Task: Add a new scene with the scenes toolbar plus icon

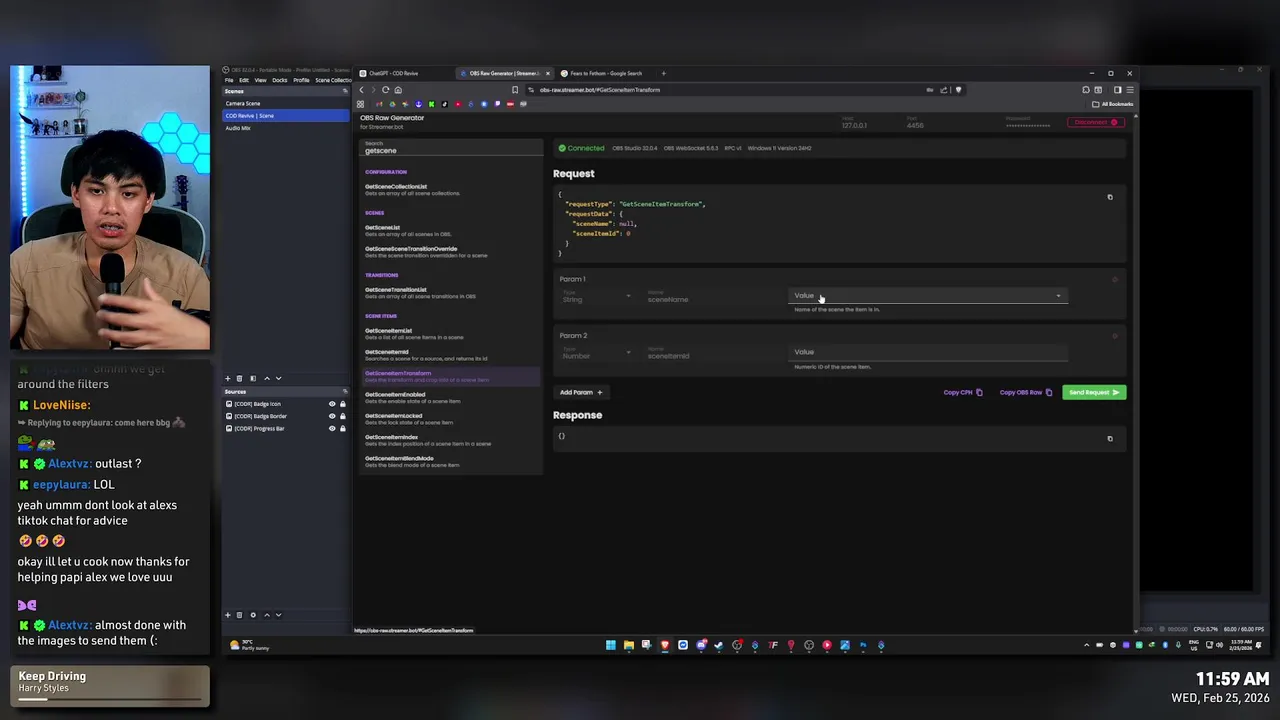Action: click(x=227, y=378)
